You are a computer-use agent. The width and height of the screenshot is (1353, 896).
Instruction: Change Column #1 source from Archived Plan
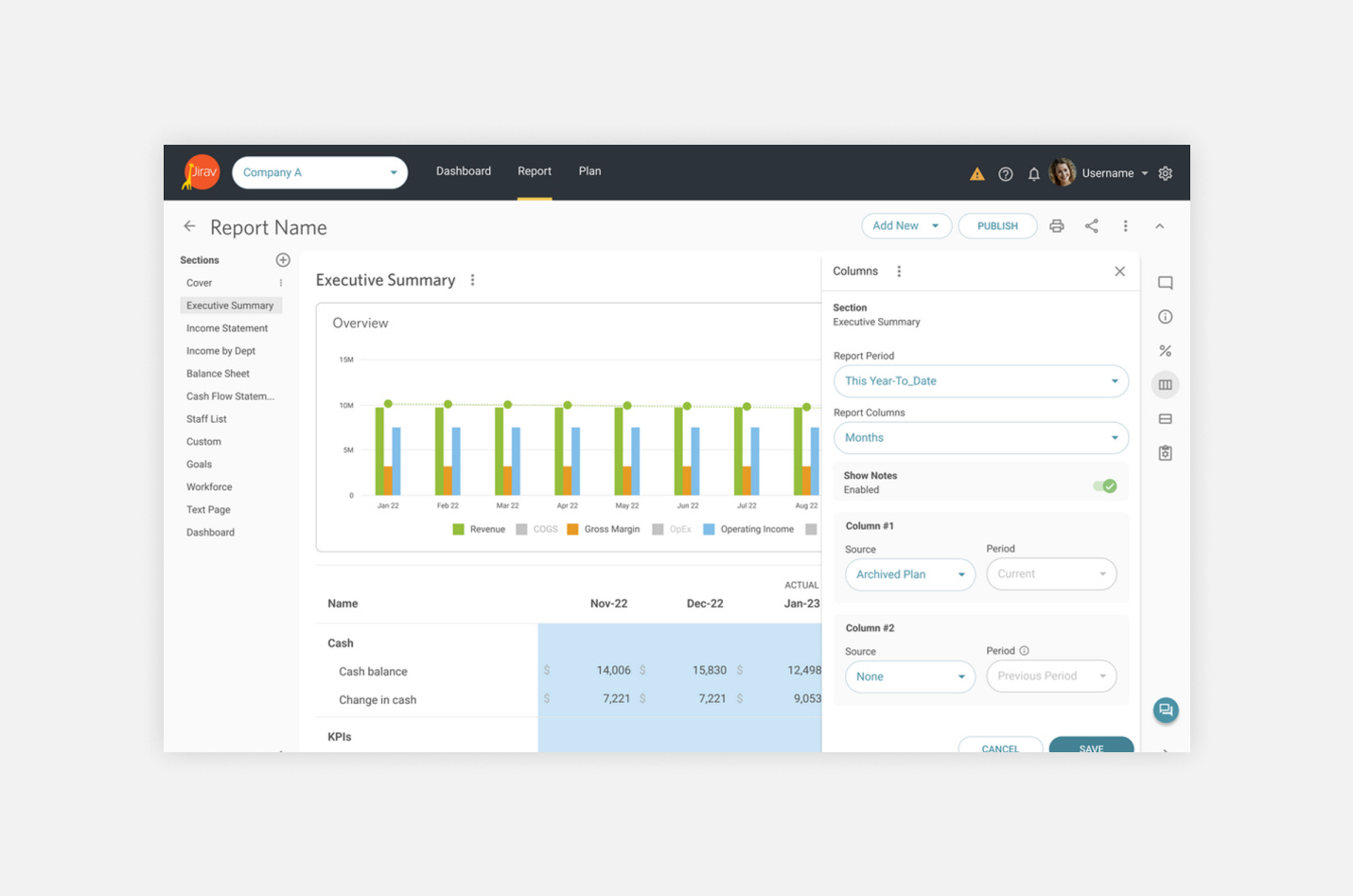coord(909,573)
